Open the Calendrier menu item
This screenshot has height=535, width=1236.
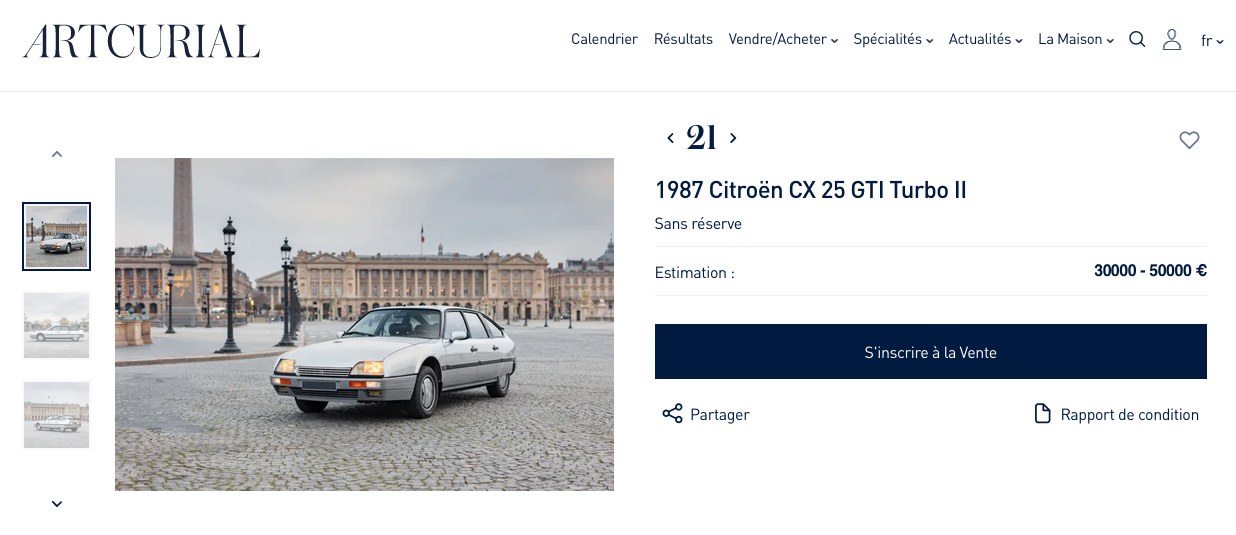(604, 40)
